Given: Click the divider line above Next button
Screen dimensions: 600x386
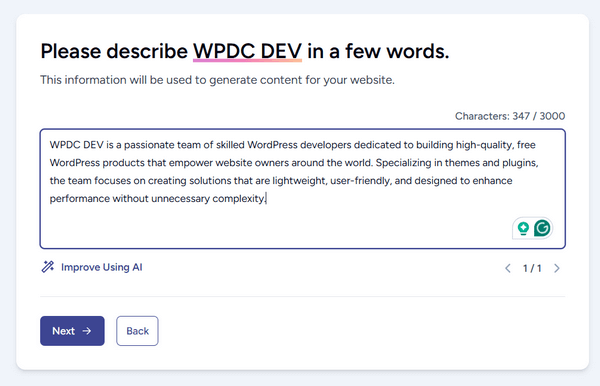Looking at the screenshot, I should click(x=303, y=296).
